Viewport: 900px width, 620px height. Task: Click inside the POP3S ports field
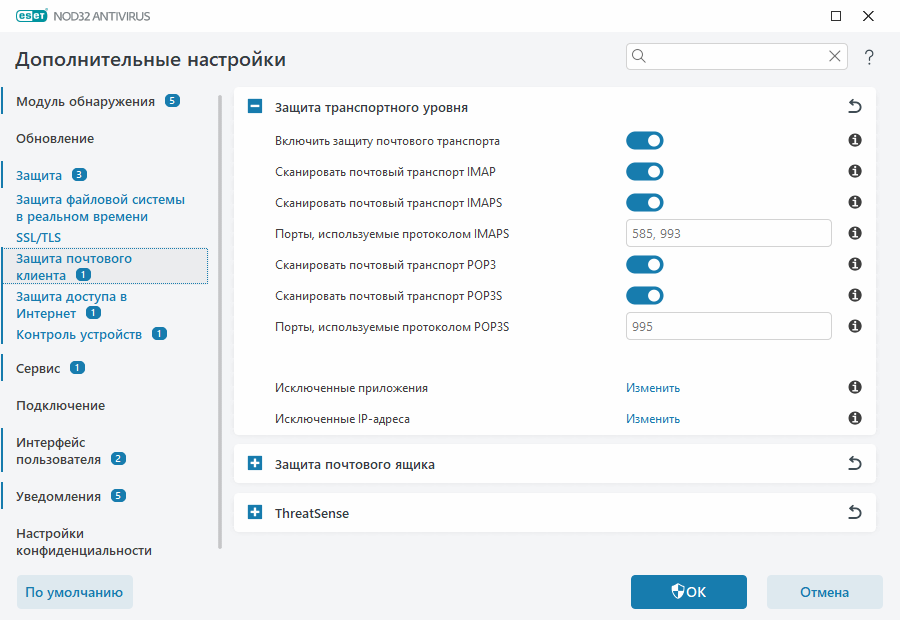[728, 325]
